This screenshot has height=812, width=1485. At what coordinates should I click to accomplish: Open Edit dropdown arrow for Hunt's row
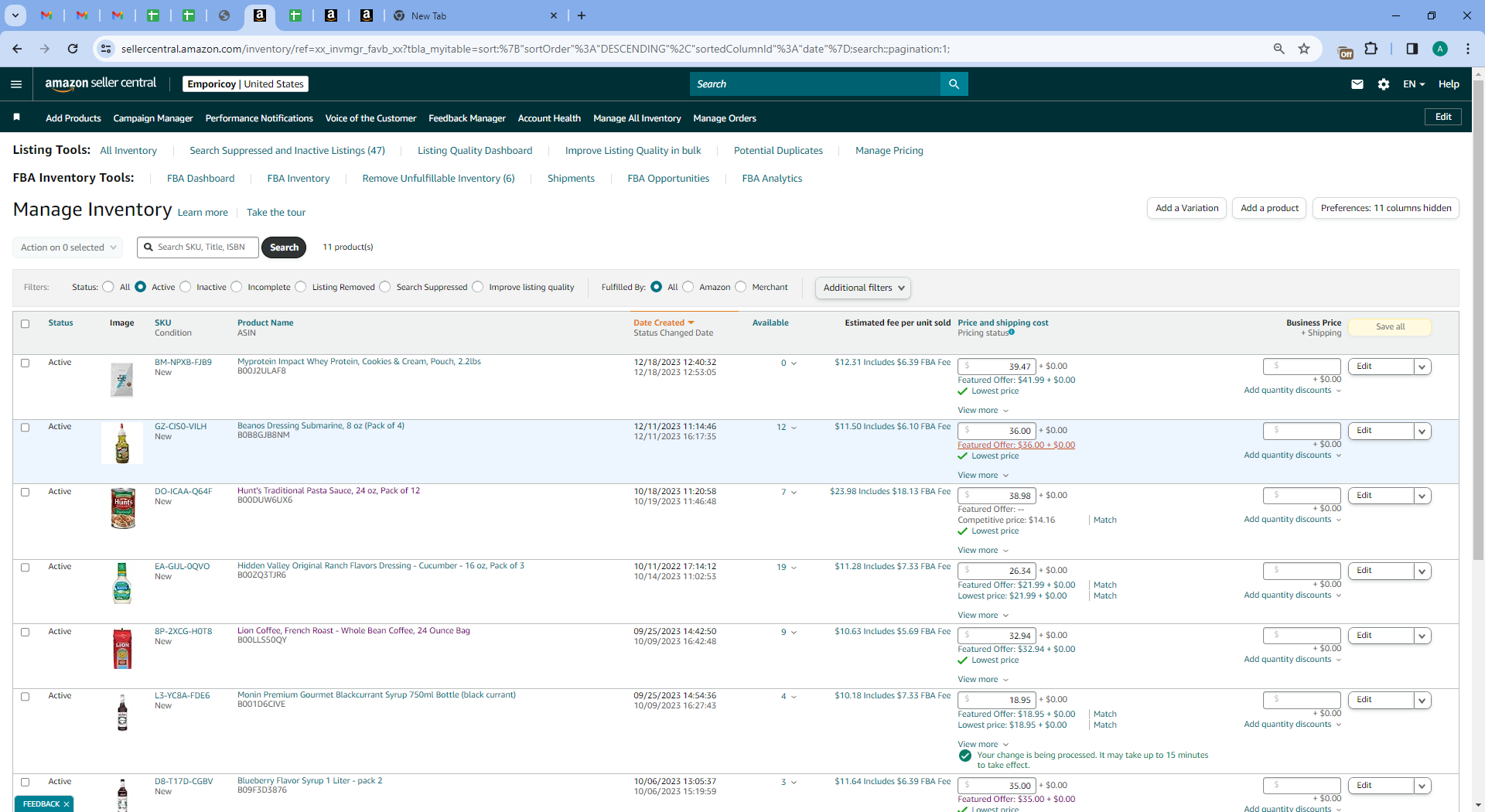point(1422,496)
